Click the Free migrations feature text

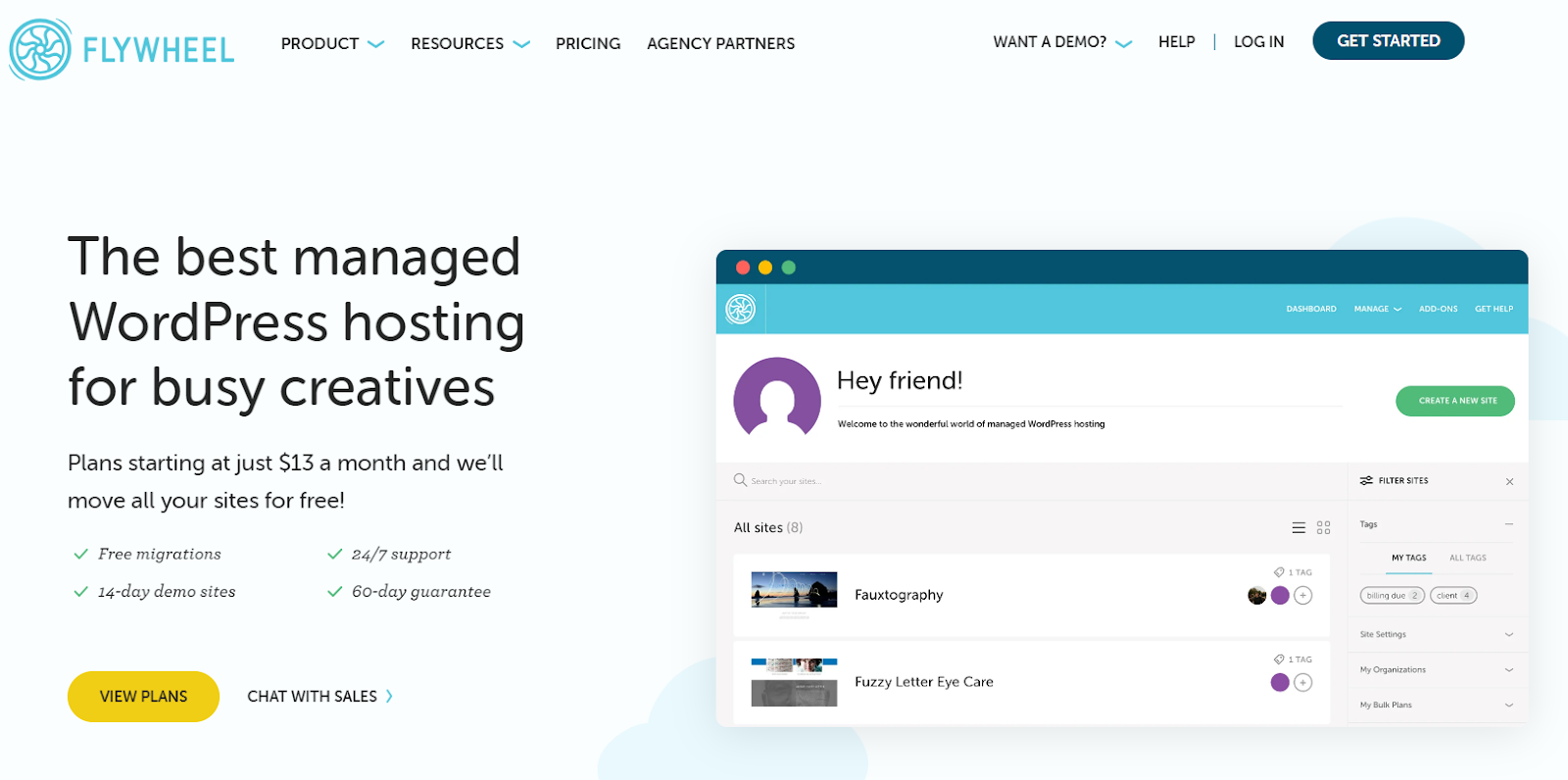(160, 554)
